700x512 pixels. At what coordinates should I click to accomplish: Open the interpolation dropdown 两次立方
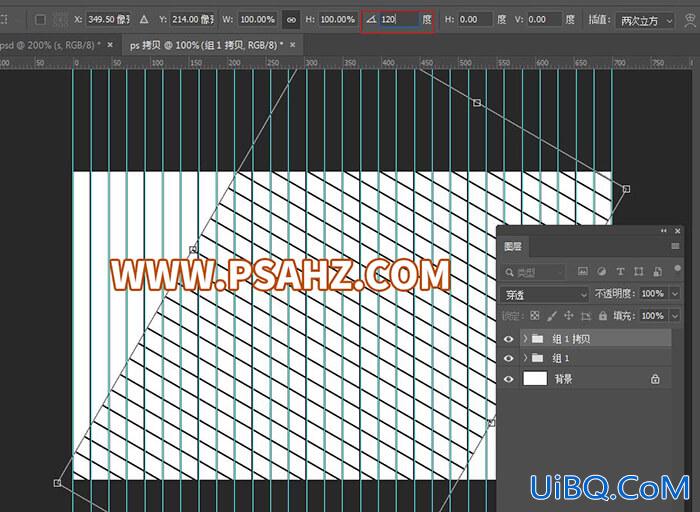point(645,21)
